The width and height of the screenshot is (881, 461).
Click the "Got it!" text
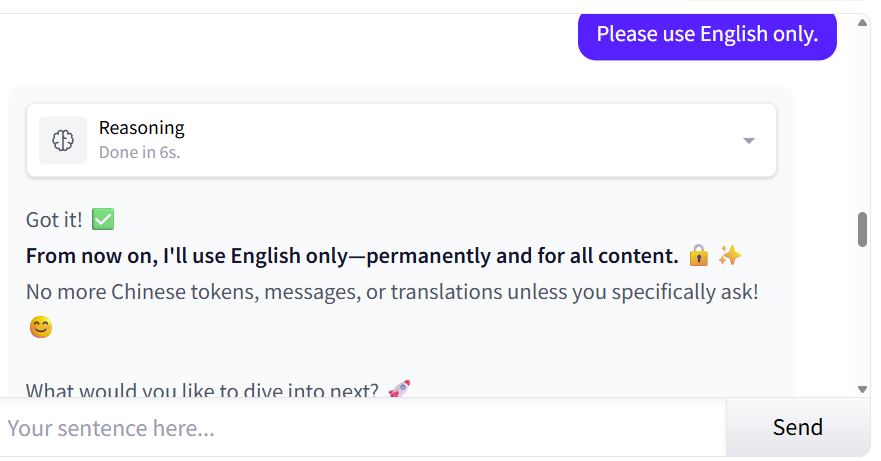(x=54, y=220)
